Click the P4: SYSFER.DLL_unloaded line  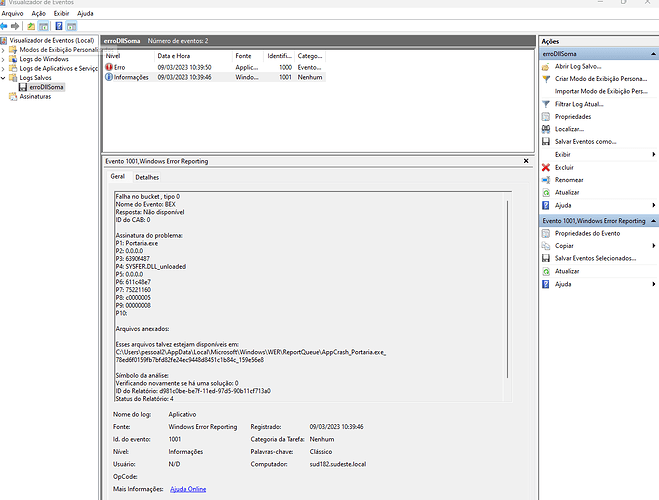point(151,266)
